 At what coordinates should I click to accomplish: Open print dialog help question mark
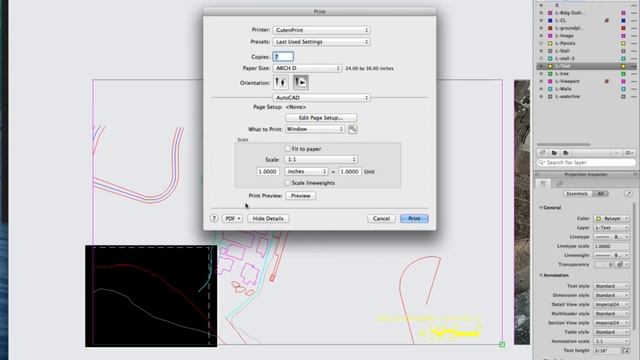(x=214, y=218)
